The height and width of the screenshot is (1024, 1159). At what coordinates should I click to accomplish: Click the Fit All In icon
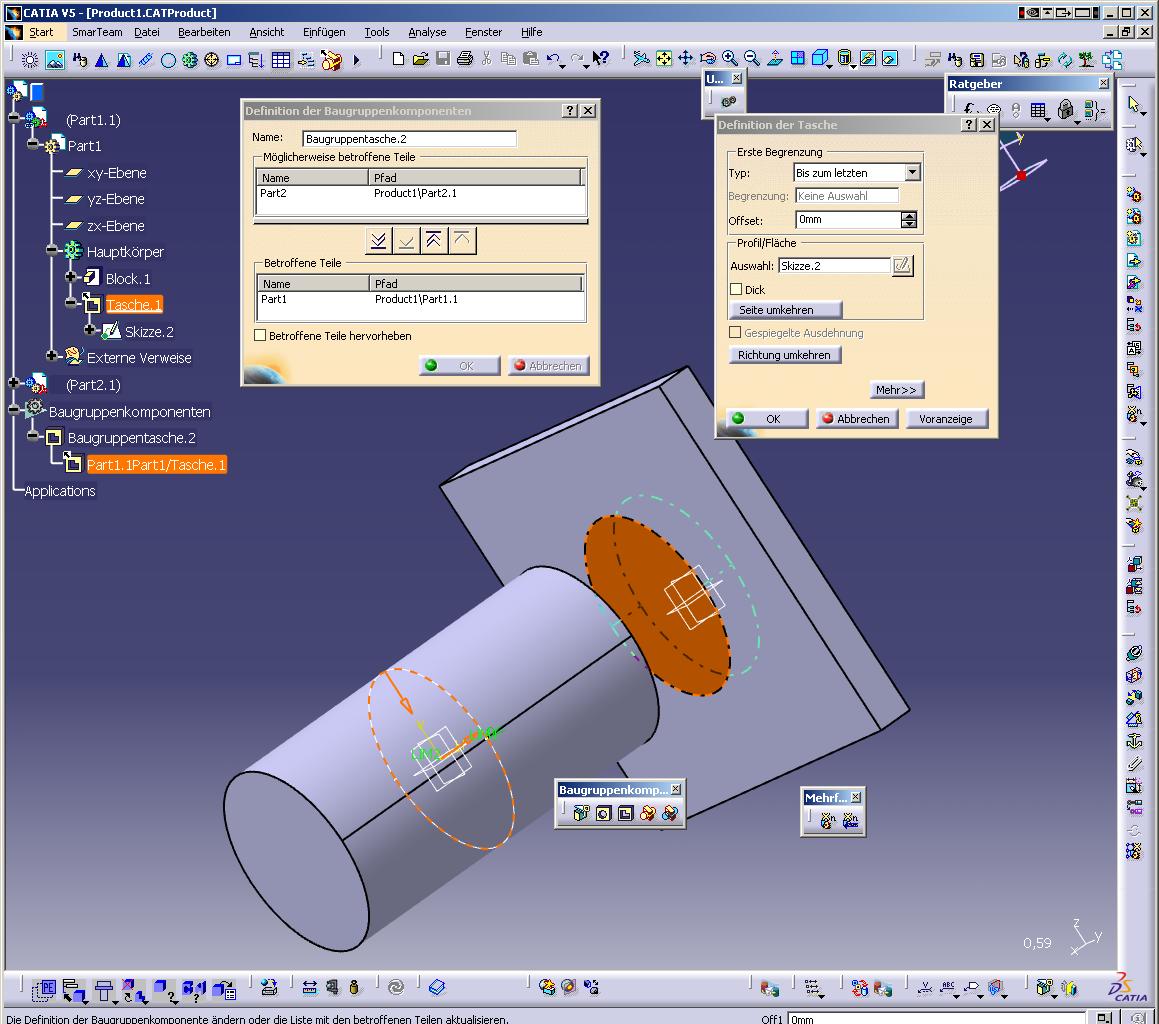point(664,59)
